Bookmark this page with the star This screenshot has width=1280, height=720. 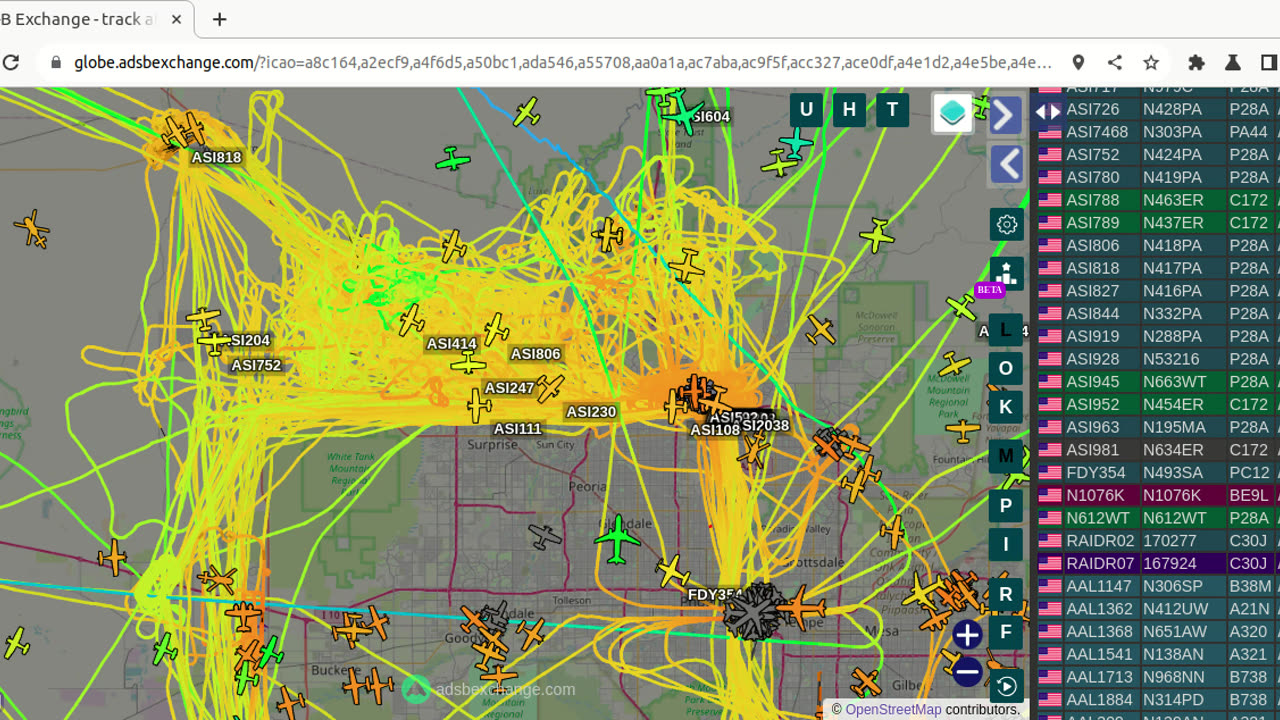coord(1151,62)
